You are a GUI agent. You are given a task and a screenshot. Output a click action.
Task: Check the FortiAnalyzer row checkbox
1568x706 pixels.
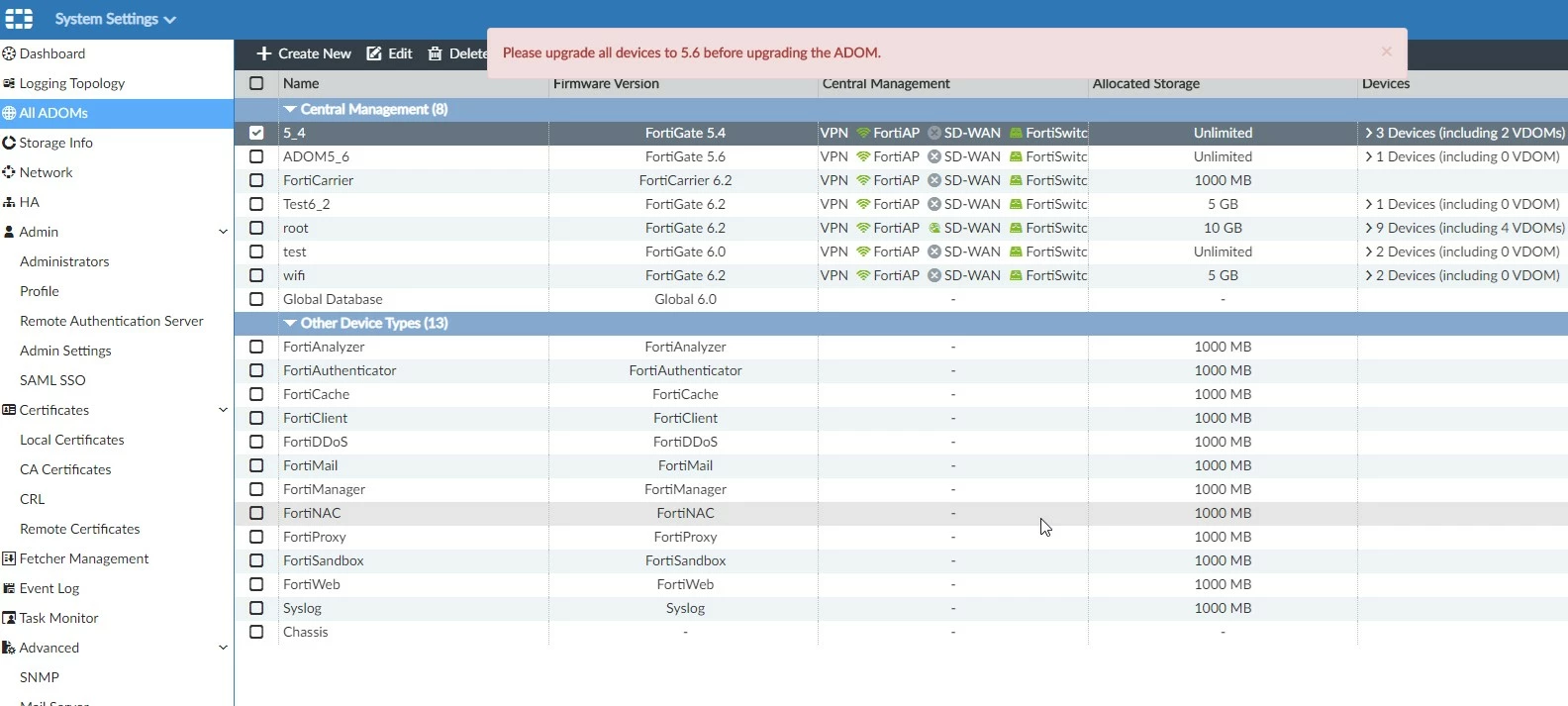[256, 347]
